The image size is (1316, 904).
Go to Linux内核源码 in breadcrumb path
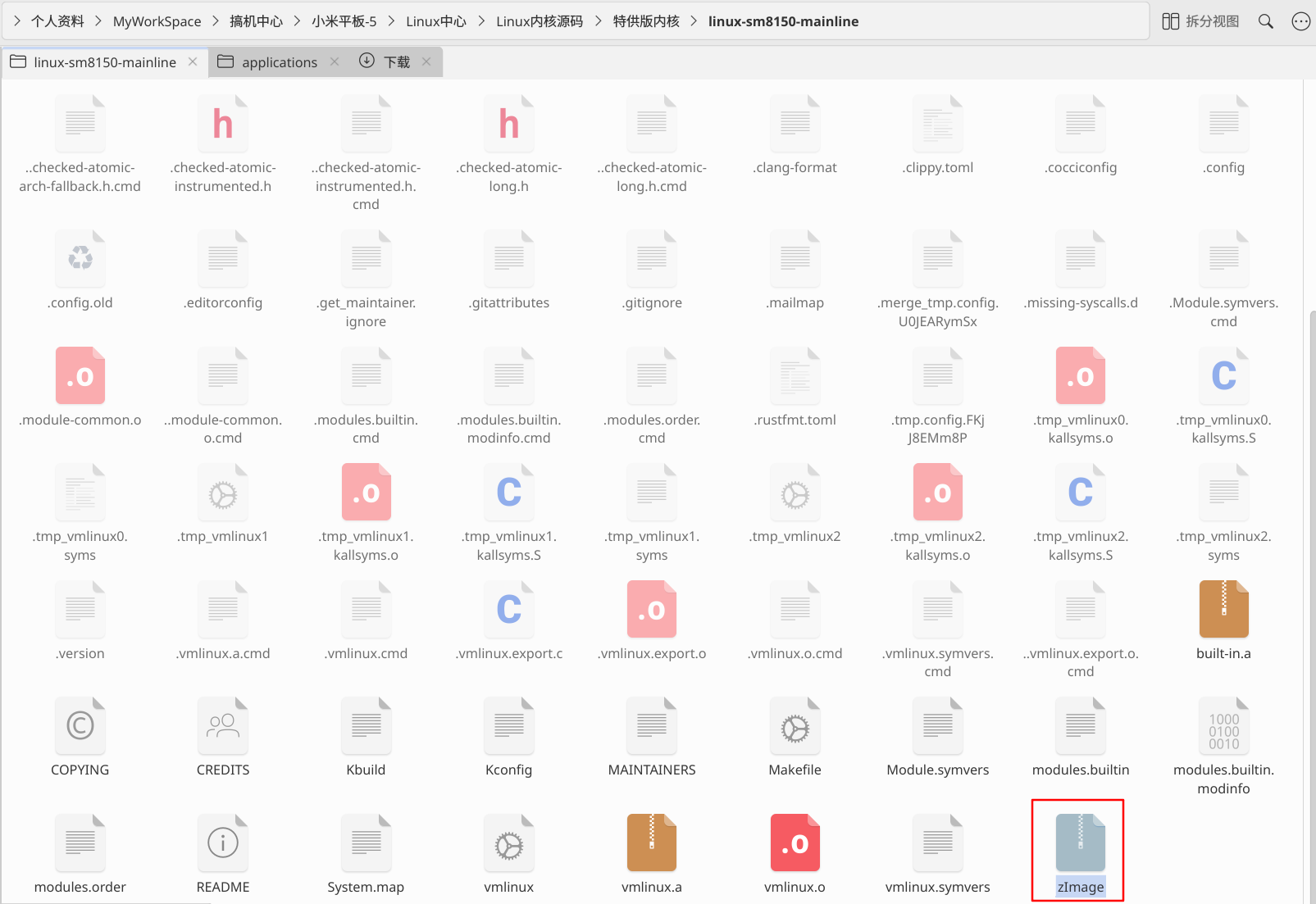(x=539, y=21)
